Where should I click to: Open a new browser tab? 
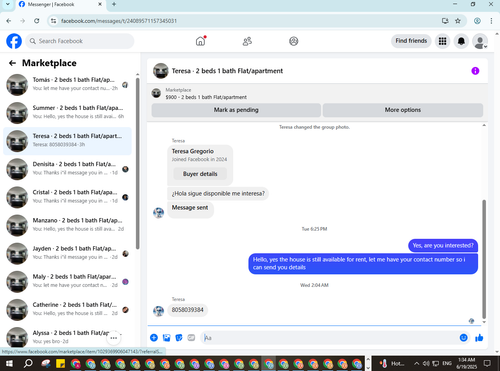pyautogui.click(x=114, y=4)
